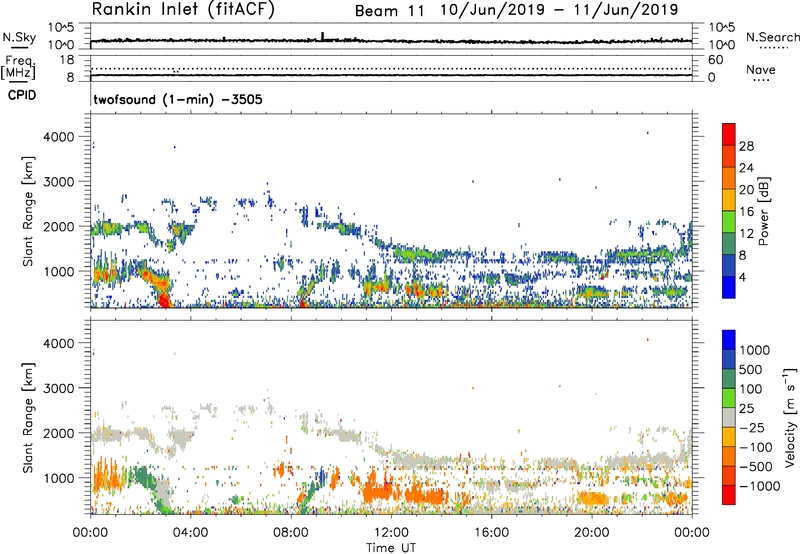Click bright blue bottom segment of Power colorbar
The width and height of the screenshot is (800, 554).
(729, 288)
